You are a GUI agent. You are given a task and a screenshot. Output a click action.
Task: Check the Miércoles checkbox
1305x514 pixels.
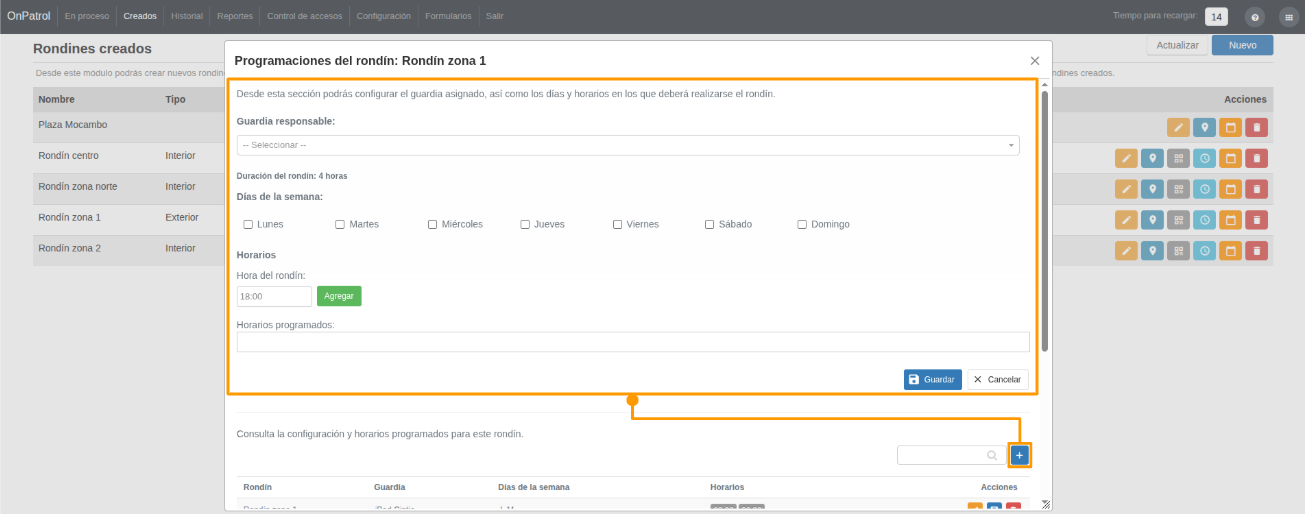pyautogui.click(x=433, y=224)
